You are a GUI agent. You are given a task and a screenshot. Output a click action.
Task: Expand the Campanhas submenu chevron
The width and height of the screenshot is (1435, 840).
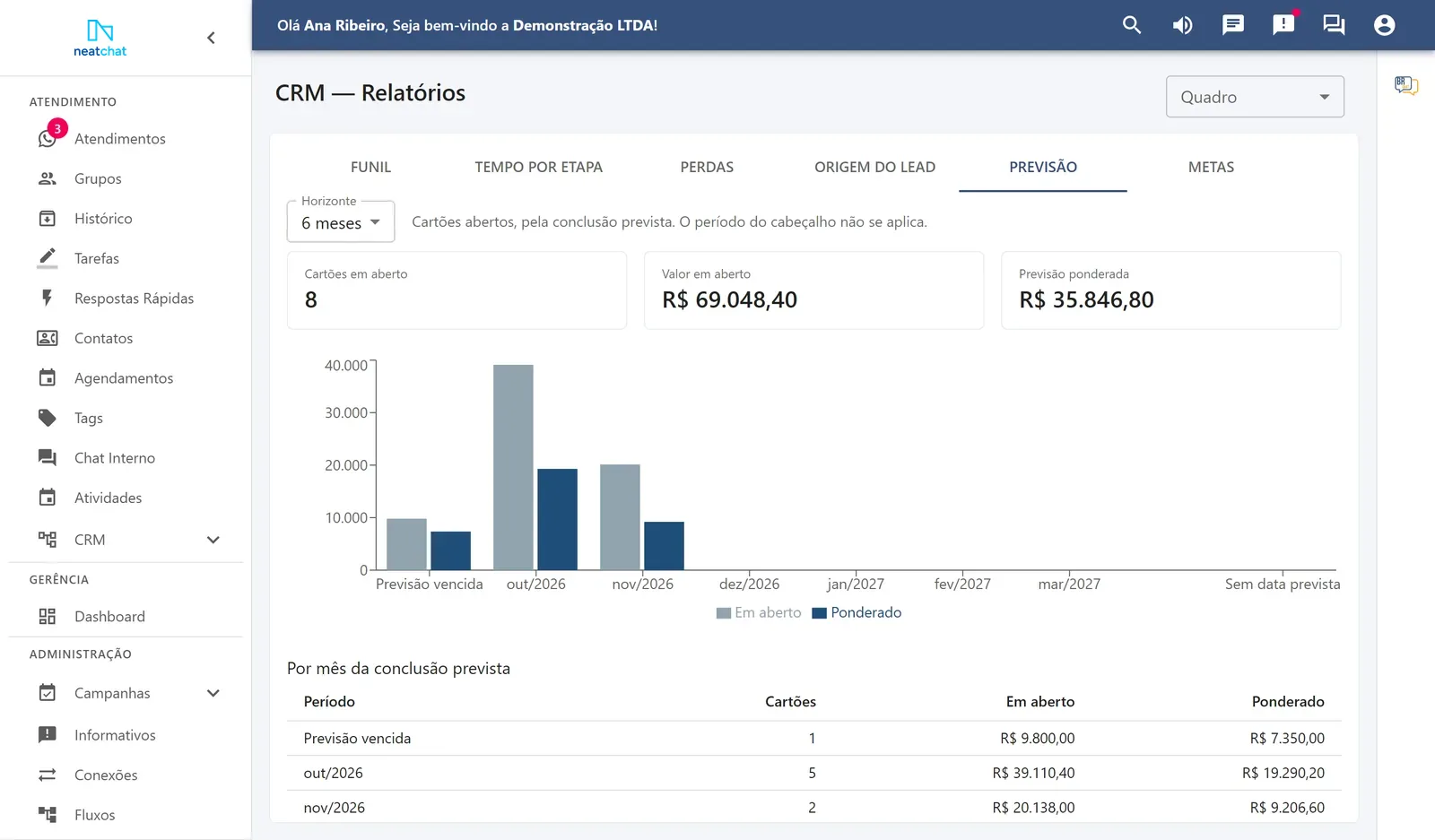click(213, 693)
